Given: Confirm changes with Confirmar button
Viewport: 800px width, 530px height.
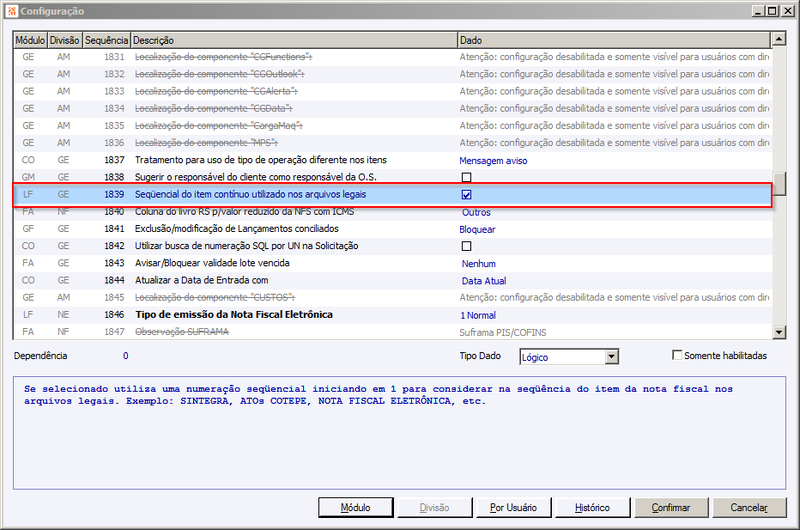Looking at the screenshot, I should coord(671,508).
